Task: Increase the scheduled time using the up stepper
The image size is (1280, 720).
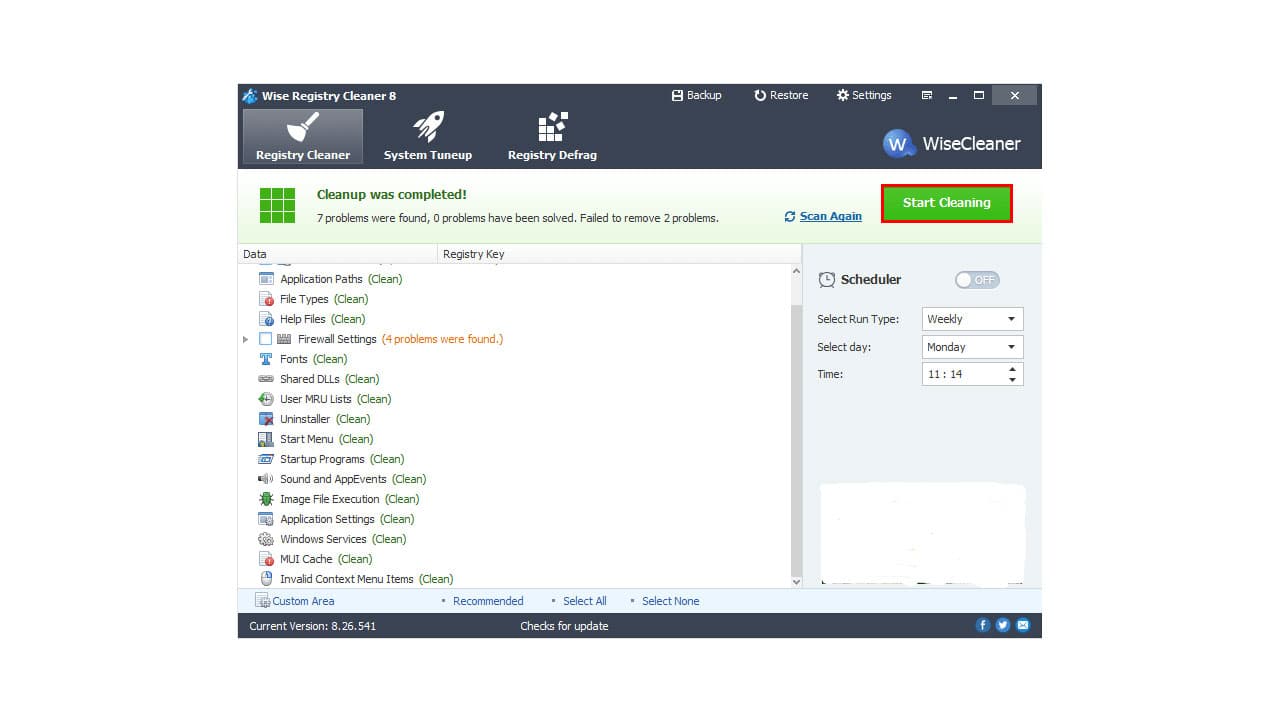Action: [x=1010, y=369]
